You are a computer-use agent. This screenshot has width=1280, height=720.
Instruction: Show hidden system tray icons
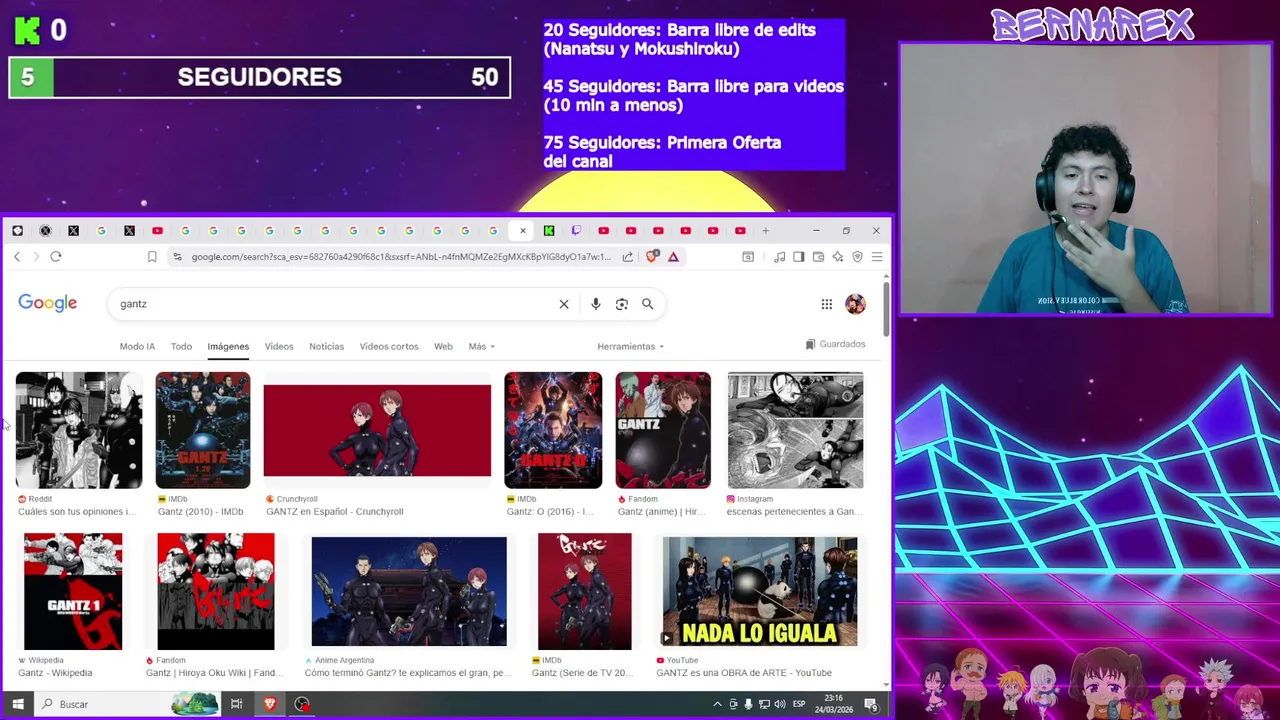tap(717, 704)
